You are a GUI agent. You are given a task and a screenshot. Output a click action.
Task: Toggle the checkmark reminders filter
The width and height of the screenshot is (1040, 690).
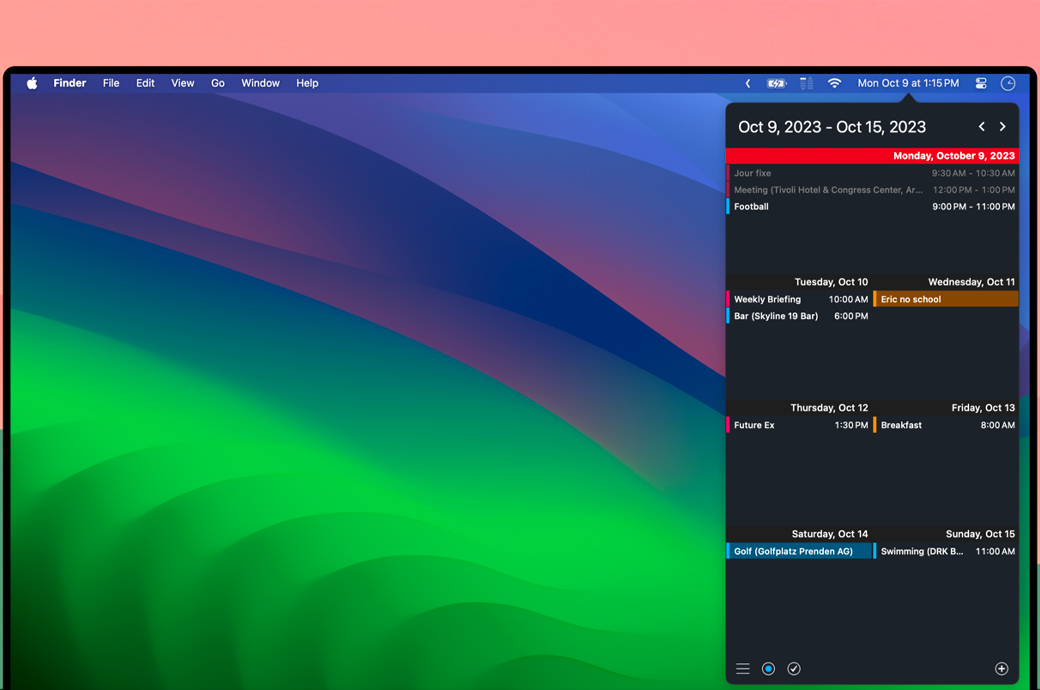[x=794, y=669]
